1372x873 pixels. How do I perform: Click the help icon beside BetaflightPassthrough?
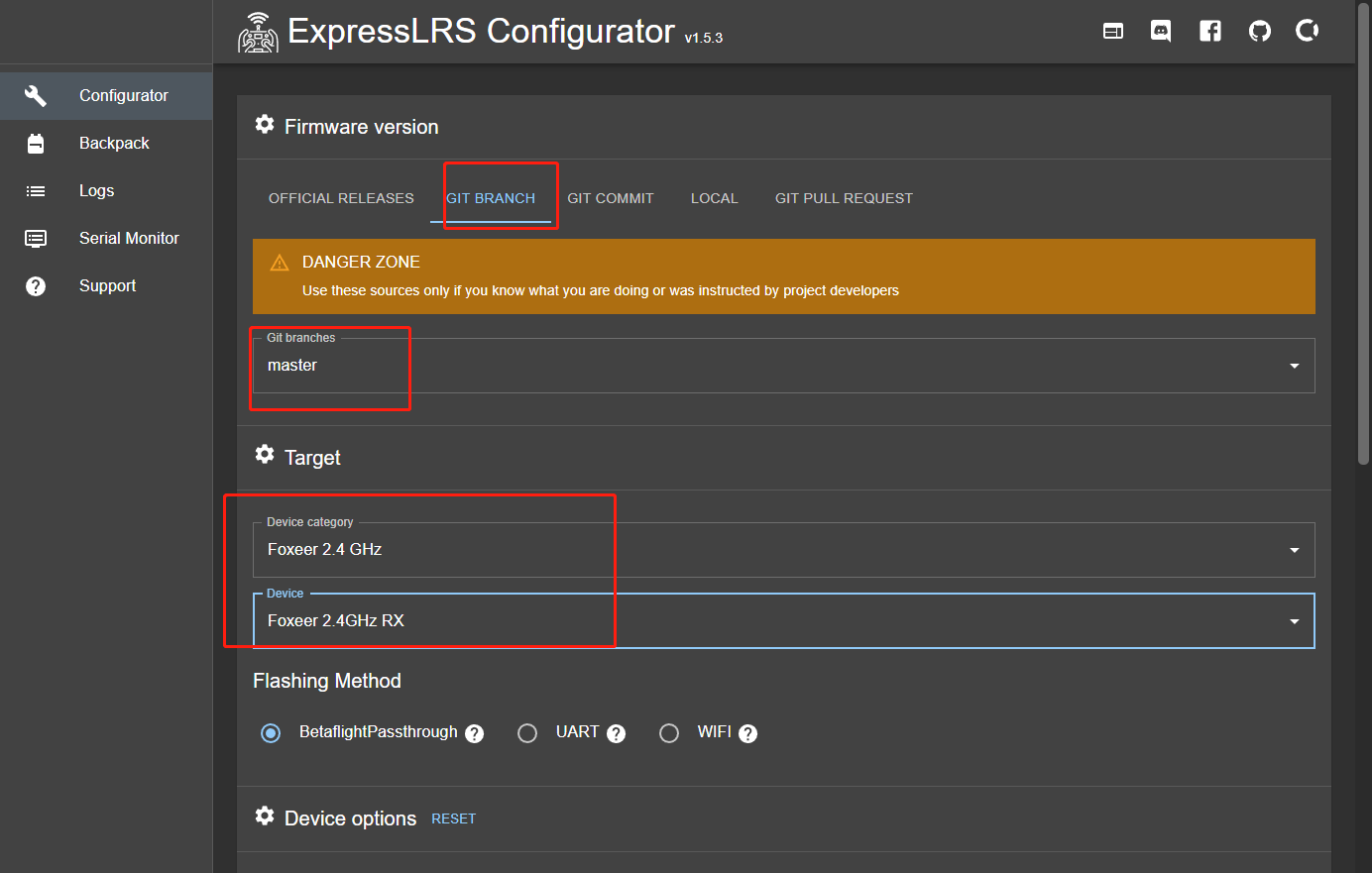pos(475,733)
